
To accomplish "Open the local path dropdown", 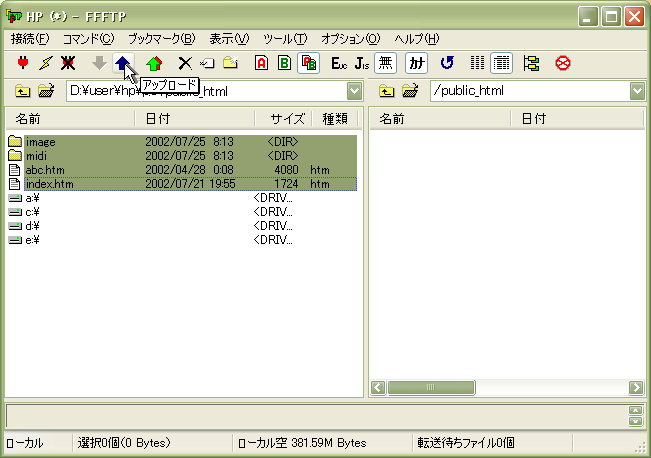I will [x=354, y=92].
